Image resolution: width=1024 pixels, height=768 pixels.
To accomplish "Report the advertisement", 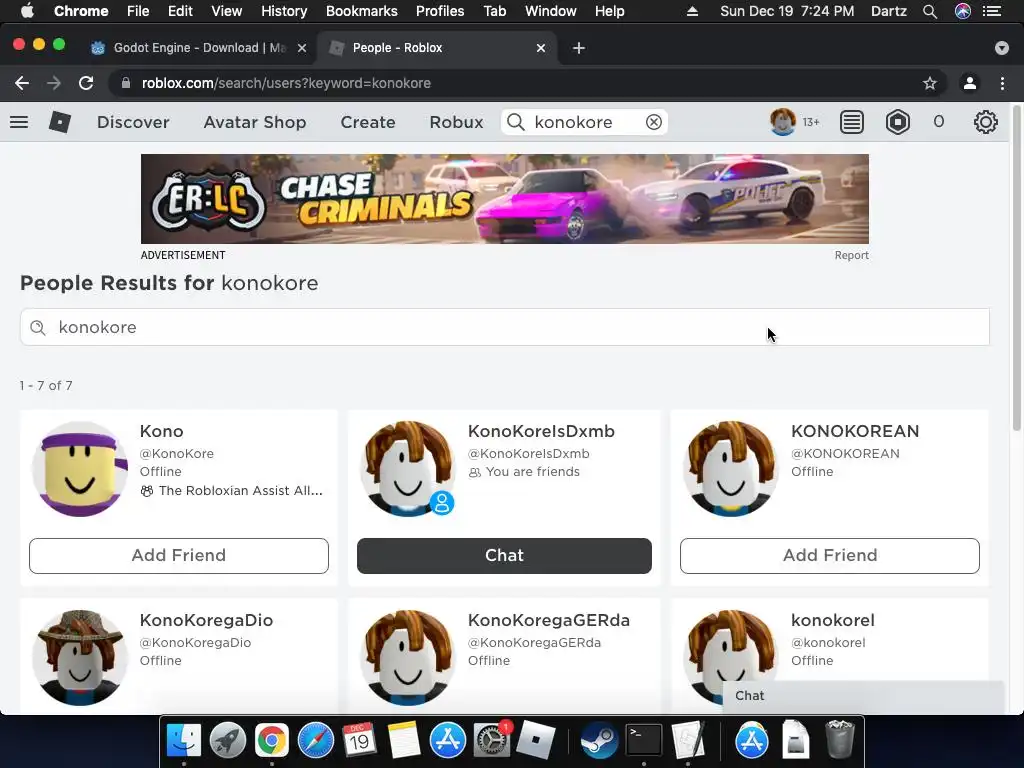I will point(852,255).
